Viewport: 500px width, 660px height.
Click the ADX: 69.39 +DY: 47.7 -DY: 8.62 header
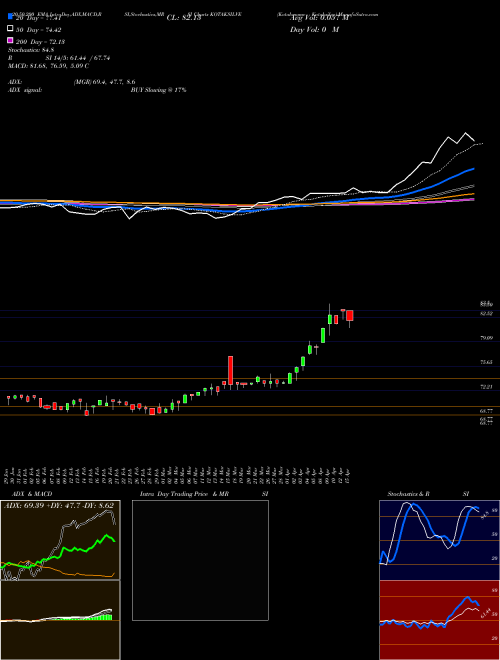(60, 505)
